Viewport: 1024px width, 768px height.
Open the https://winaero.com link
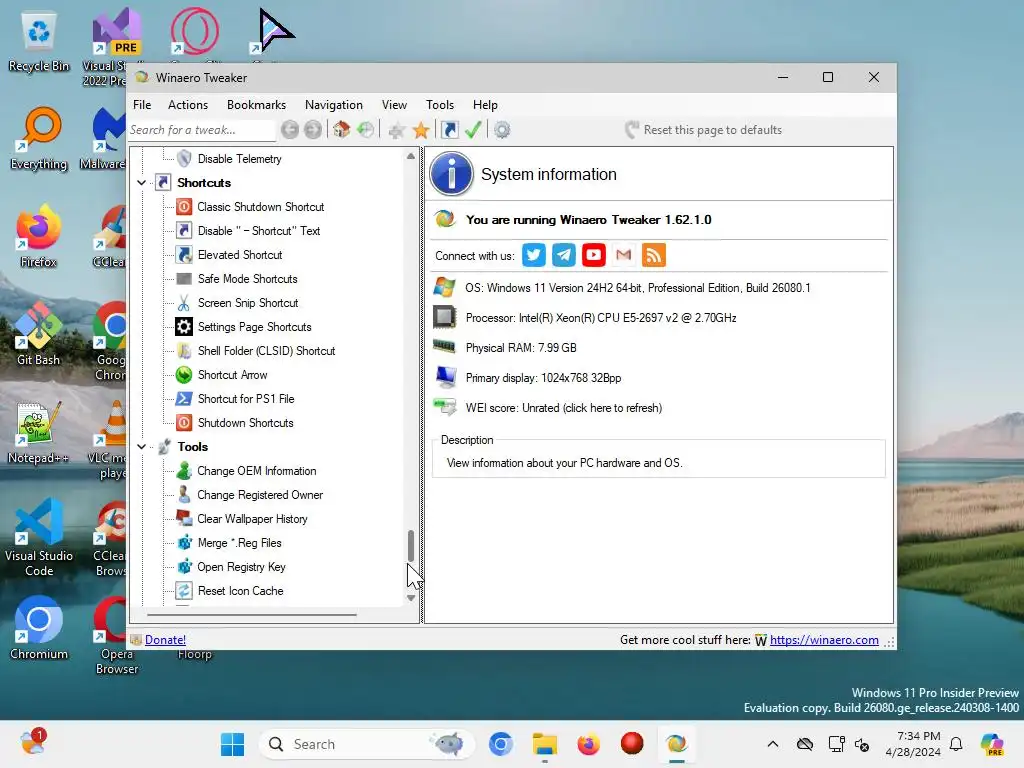(824, 640)
